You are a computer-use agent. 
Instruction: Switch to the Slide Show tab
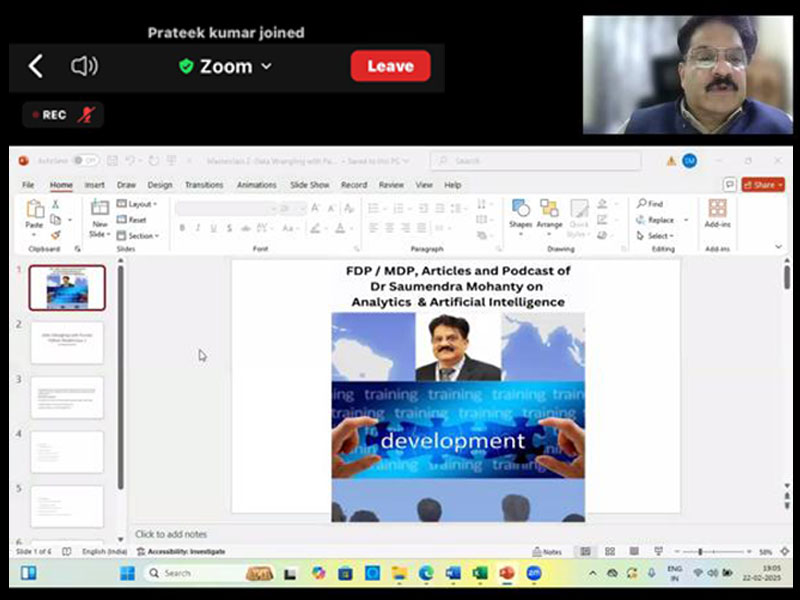pyautogui.click(x=309, y=185)
